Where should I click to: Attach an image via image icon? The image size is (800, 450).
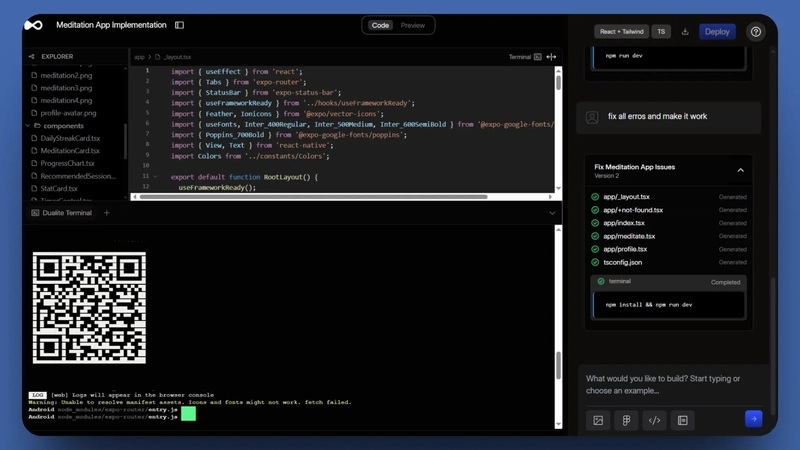pos(598,420)
